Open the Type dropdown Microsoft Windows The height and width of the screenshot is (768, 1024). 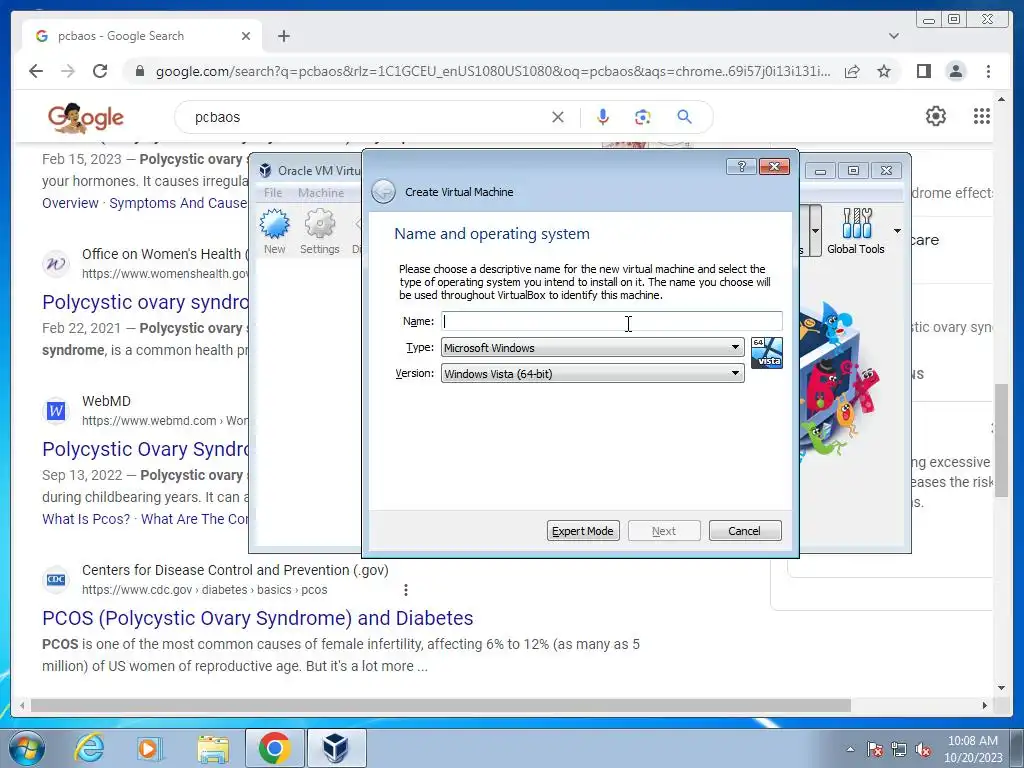tap(592, 347)
